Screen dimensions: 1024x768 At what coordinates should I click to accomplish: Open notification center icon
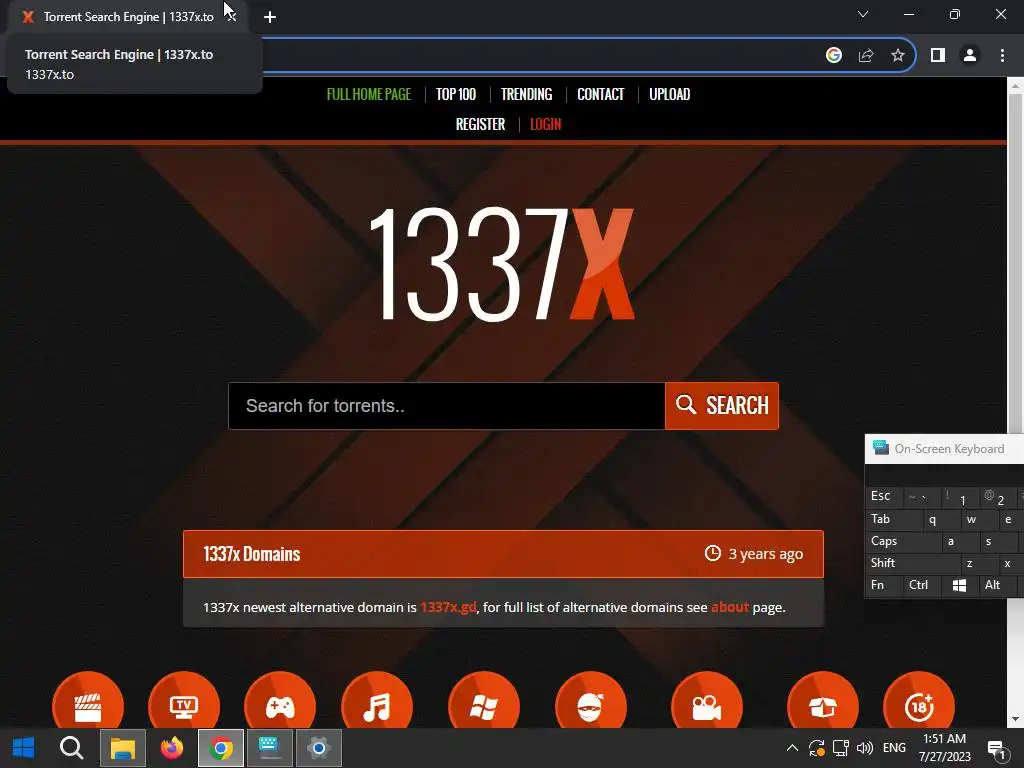(997, 749)
